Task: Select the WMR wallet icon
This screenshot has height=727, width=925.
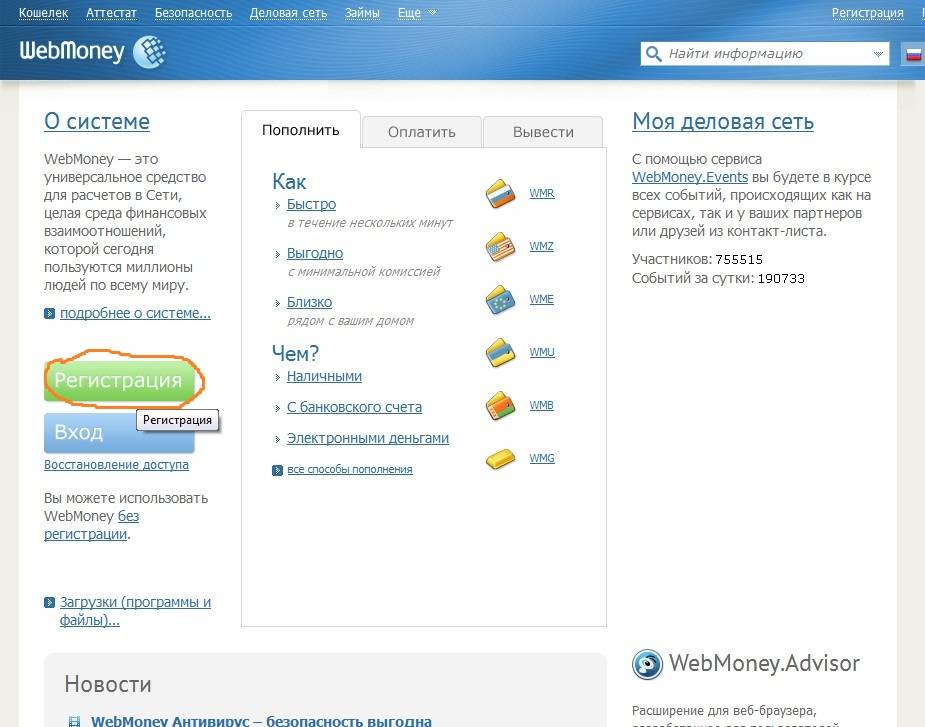Action: coord(500,194)
